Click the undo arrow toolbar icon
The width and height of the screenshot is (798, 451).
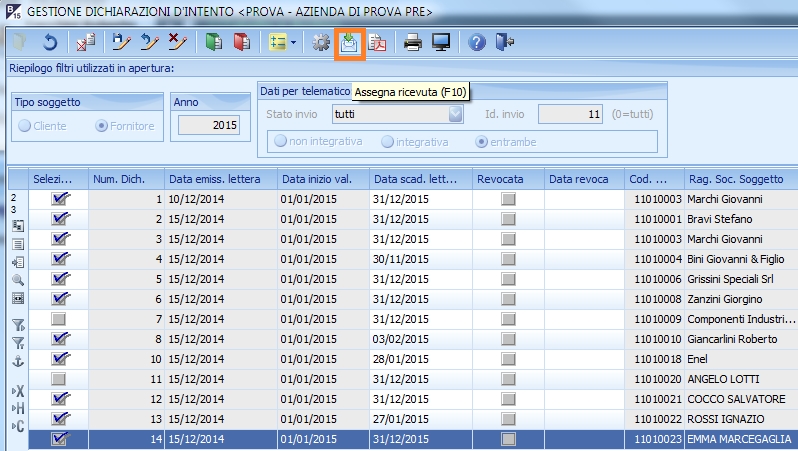tap(49, 42)
